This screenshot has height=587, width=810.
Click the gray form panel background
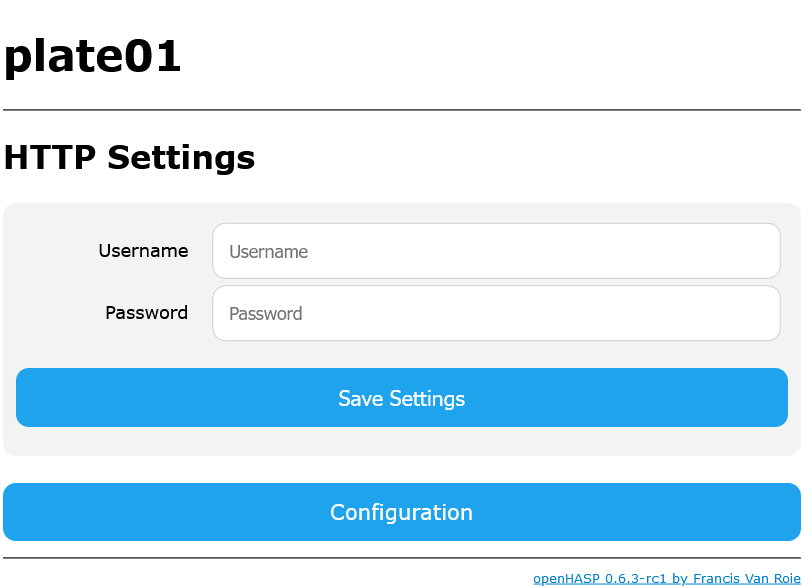(401, 442)
